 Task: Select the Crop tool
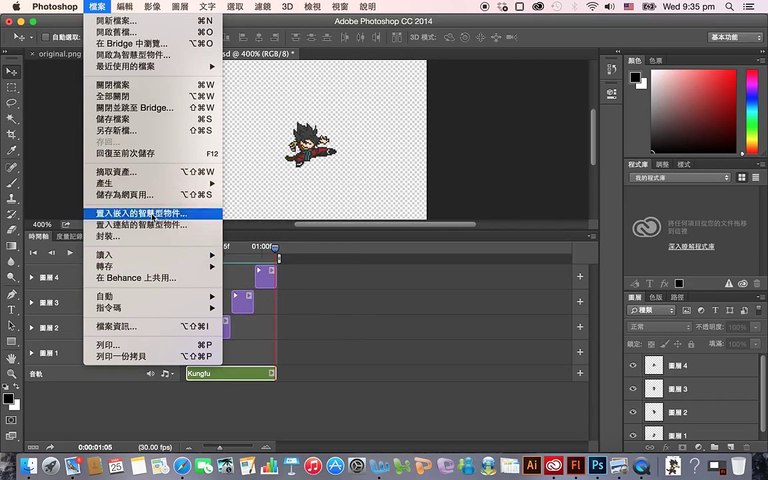[x=12, y=134]
